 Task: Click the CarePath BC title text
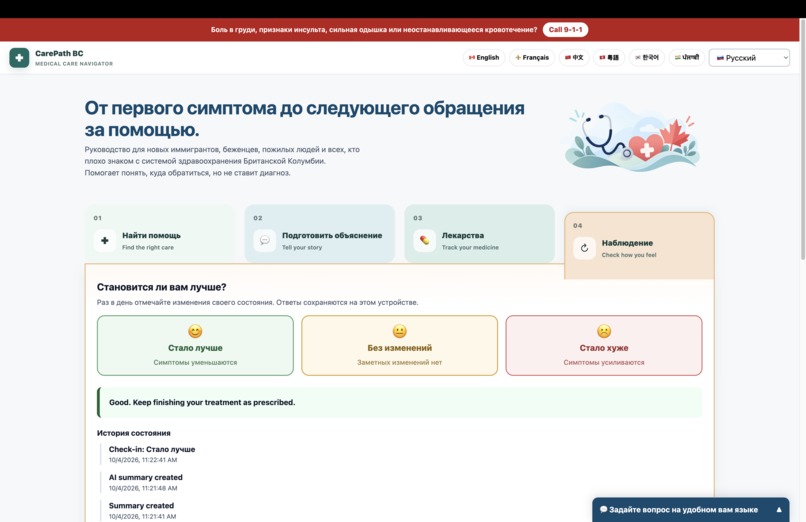tap(59, 53)
